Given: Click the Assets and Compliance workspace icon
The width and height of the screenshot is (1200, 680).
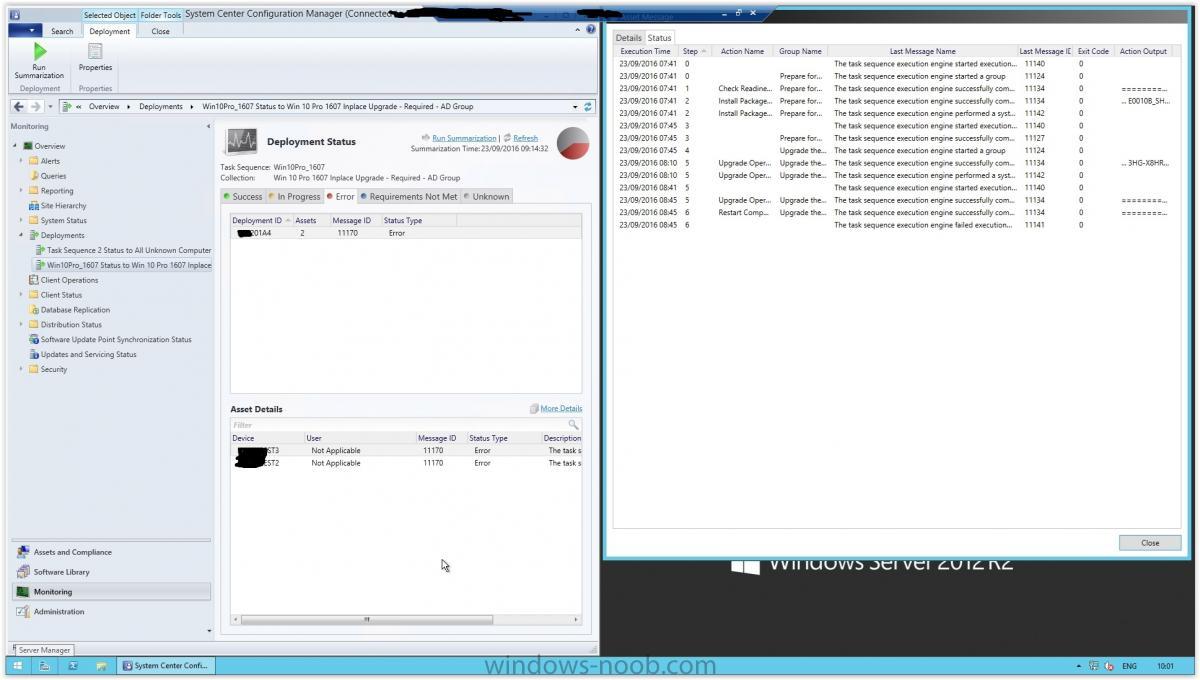Looking at the screenshot, I should [x=23, y=552].
